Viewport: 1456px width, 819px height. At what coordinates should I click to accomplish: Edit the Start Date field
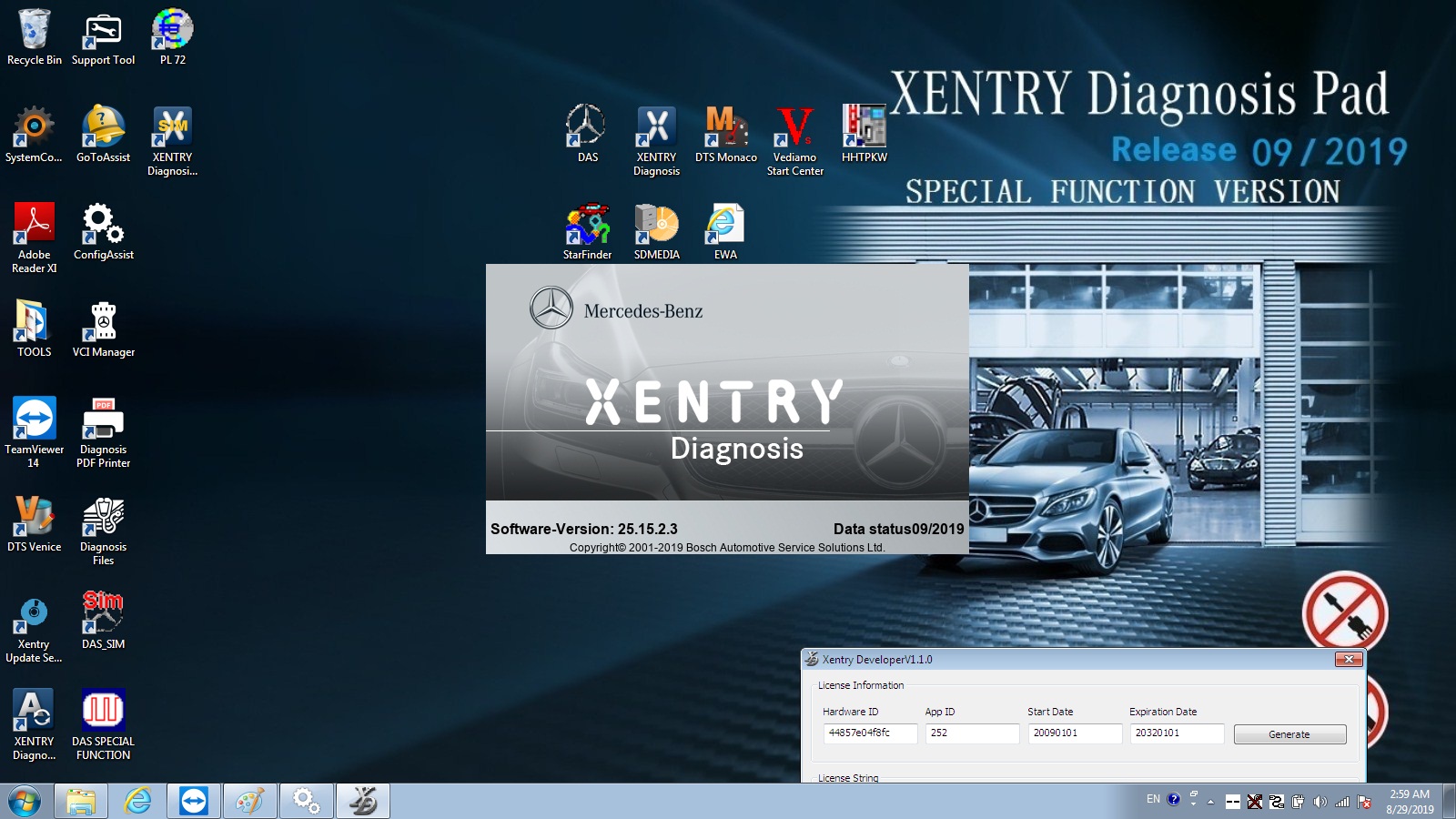(x=1075, y=733)
